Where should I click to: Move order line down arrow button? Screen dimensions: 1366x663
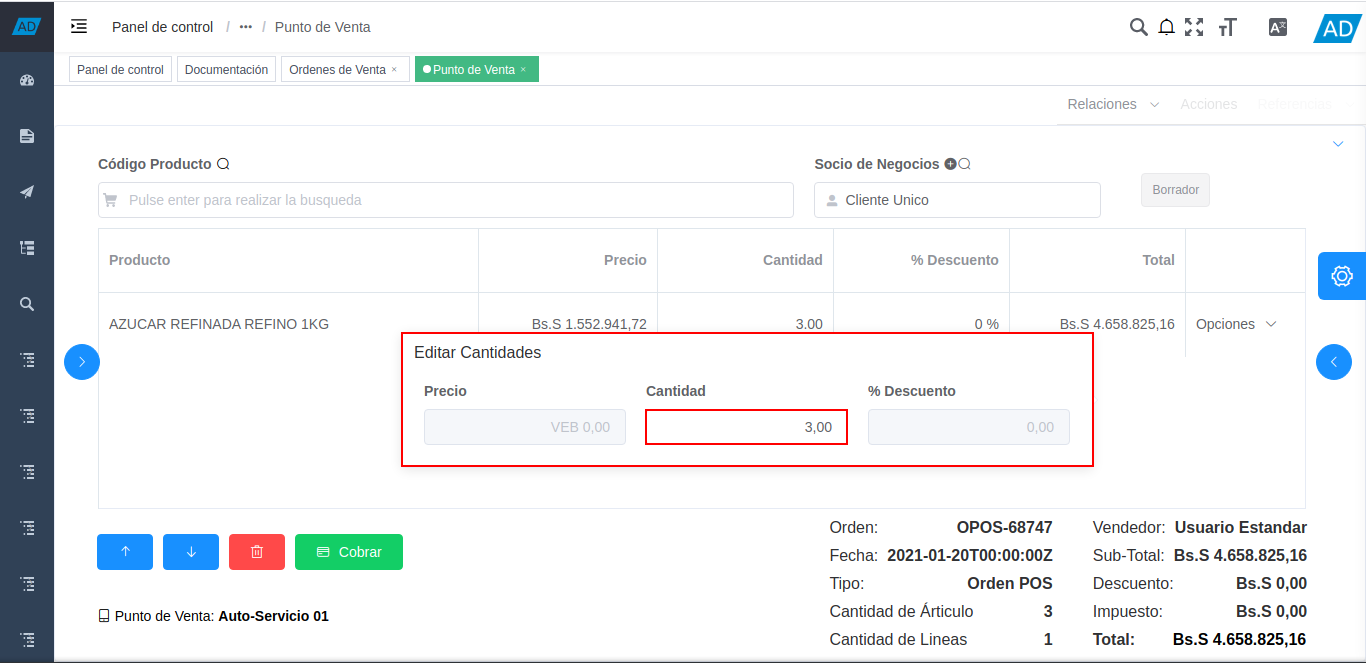pyautogui.click(x=191, y=552)
